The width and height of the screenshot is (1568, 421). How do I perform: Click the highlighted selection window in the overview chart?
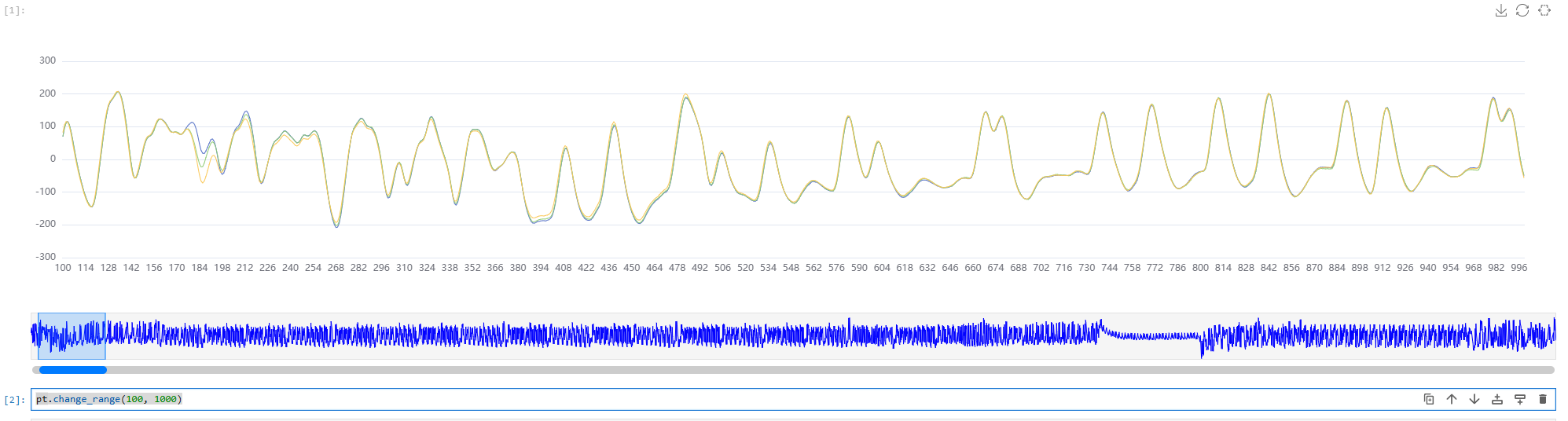[x=72, y=336]
